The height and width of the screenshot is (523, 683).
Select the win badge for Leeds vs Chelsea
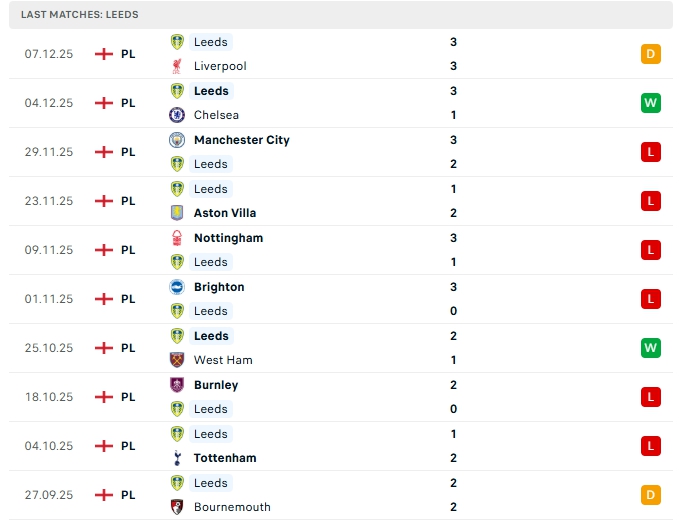tap(651, 103)
